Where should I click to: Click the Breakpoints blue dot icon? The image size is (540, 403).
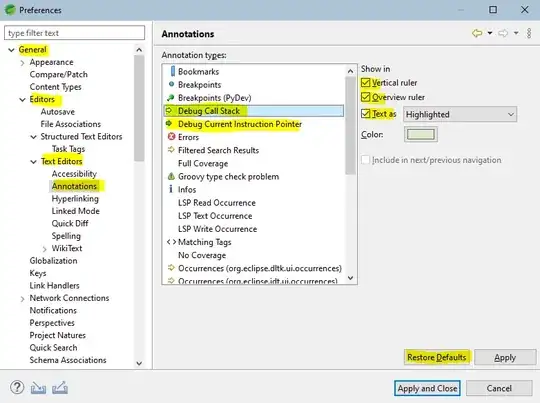(171, 84)
